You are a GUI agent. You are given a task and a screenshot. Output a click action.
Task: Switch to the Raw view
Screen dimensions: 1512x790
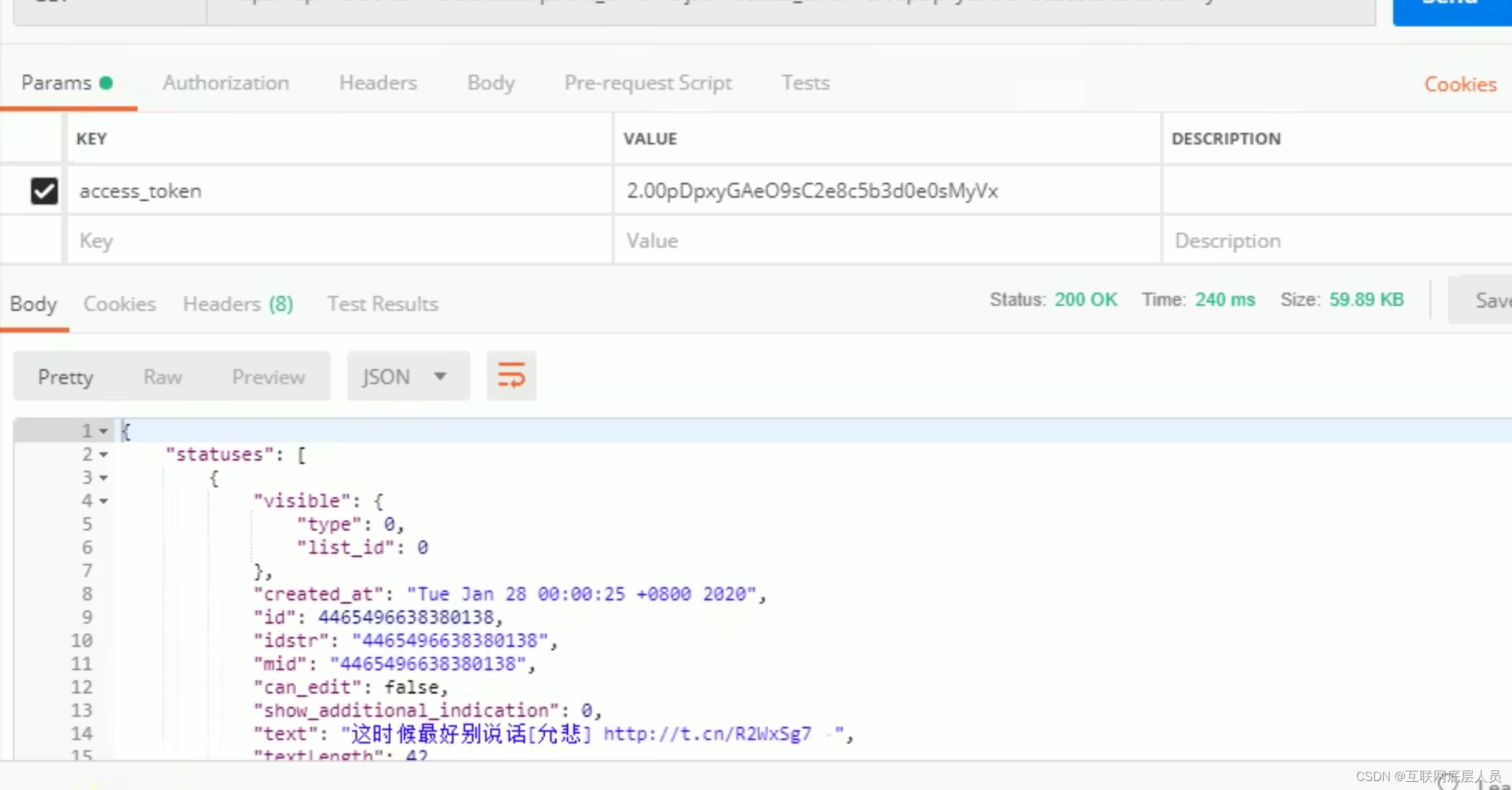coord(163,376)
